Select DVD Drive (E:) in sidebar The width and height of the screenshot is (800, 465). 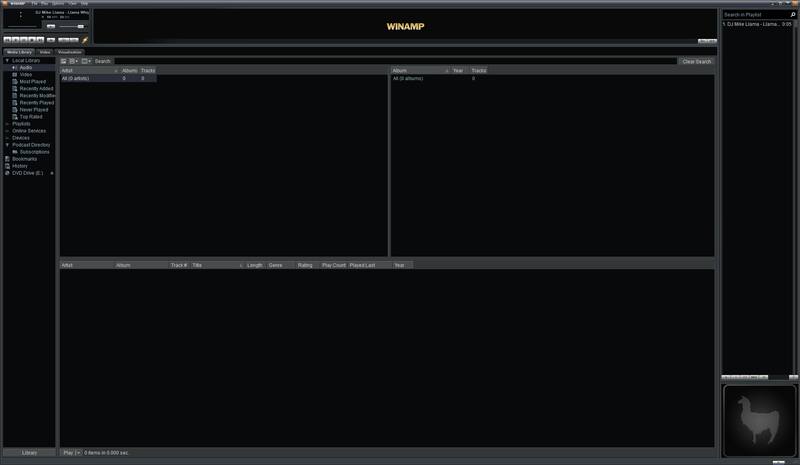(x=28, y=173)
